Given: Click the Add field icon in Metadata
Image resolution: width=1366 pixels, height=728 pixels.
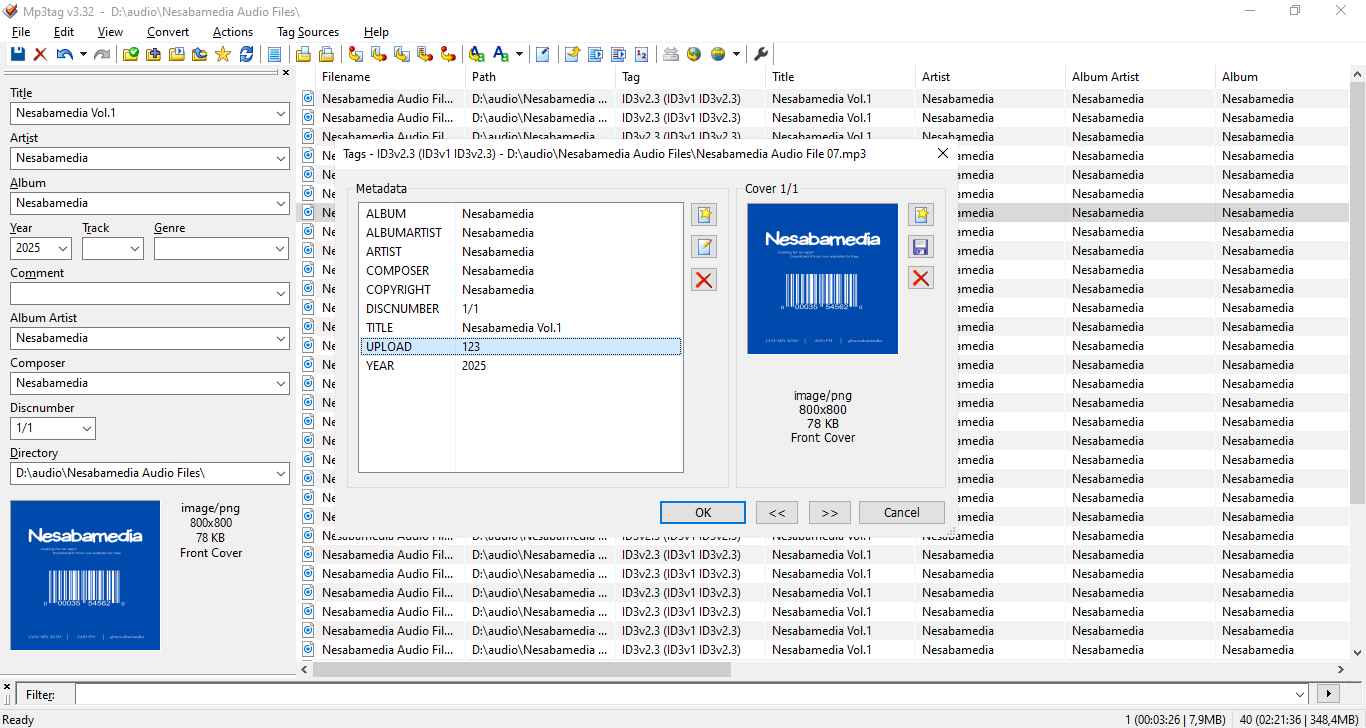Looking at the screenshot, I should tap(704, 214).
